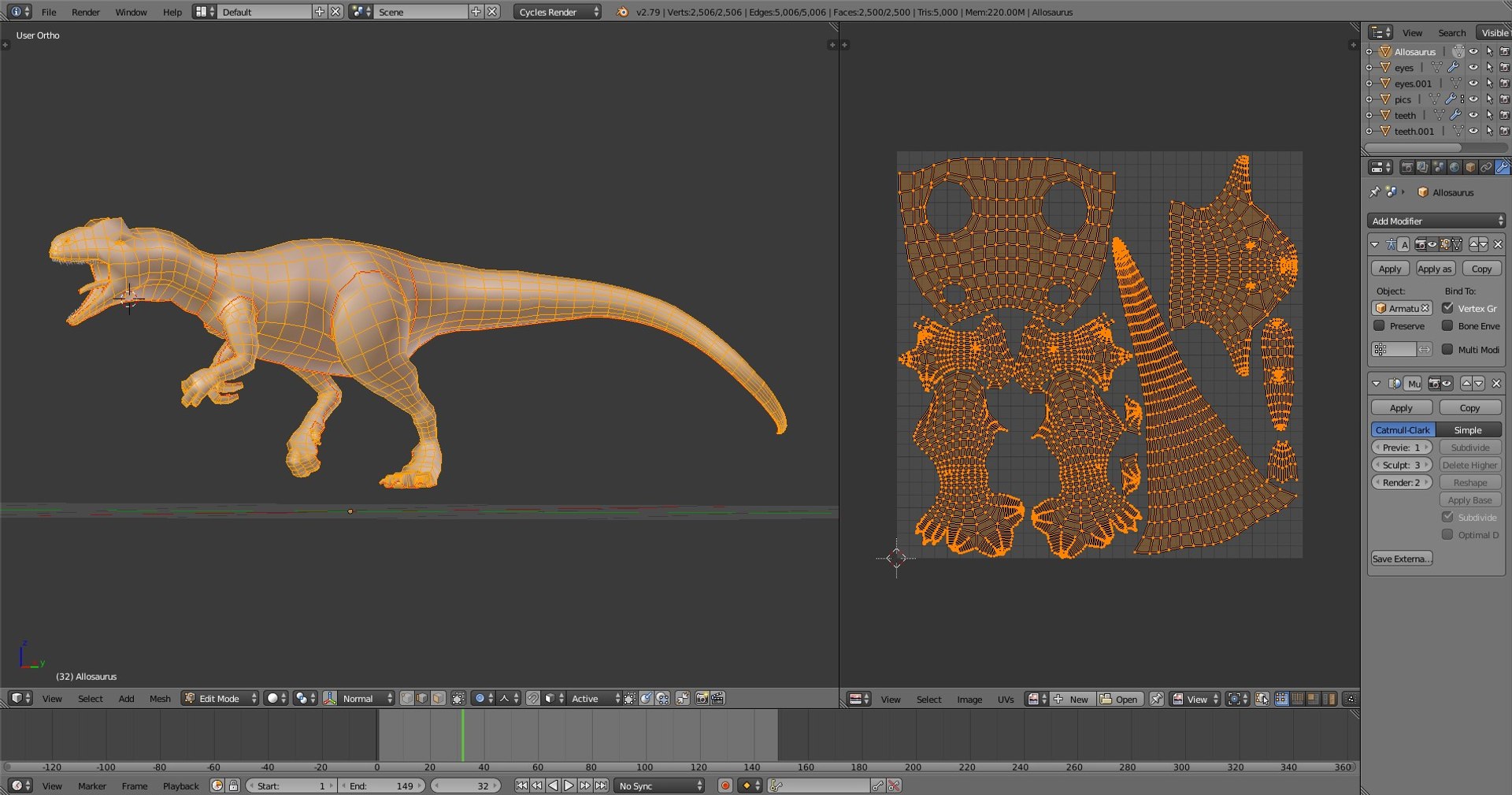Collapse the Multires modifier panel triangle

1376,384
